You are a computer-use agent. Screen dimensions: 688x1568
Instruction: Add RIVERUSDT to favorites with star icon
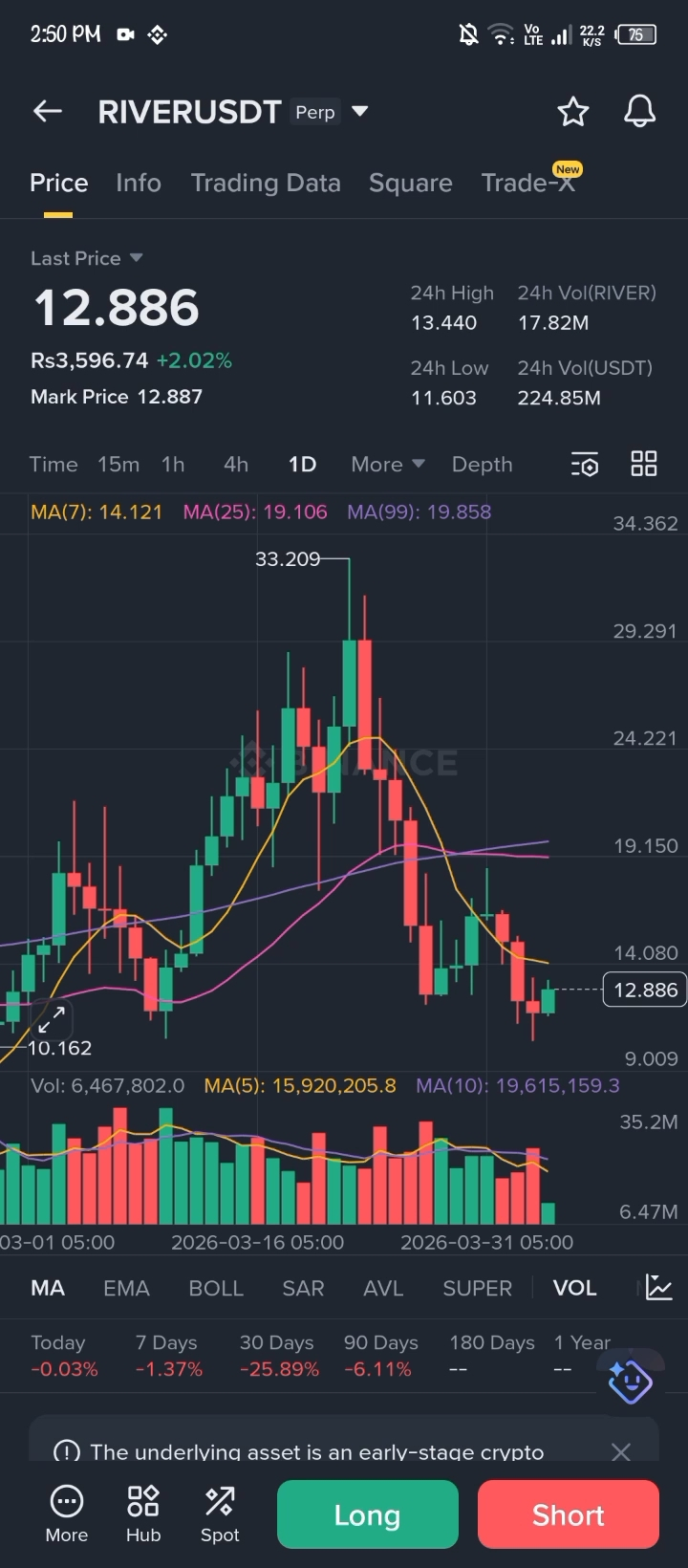(573, 112)
